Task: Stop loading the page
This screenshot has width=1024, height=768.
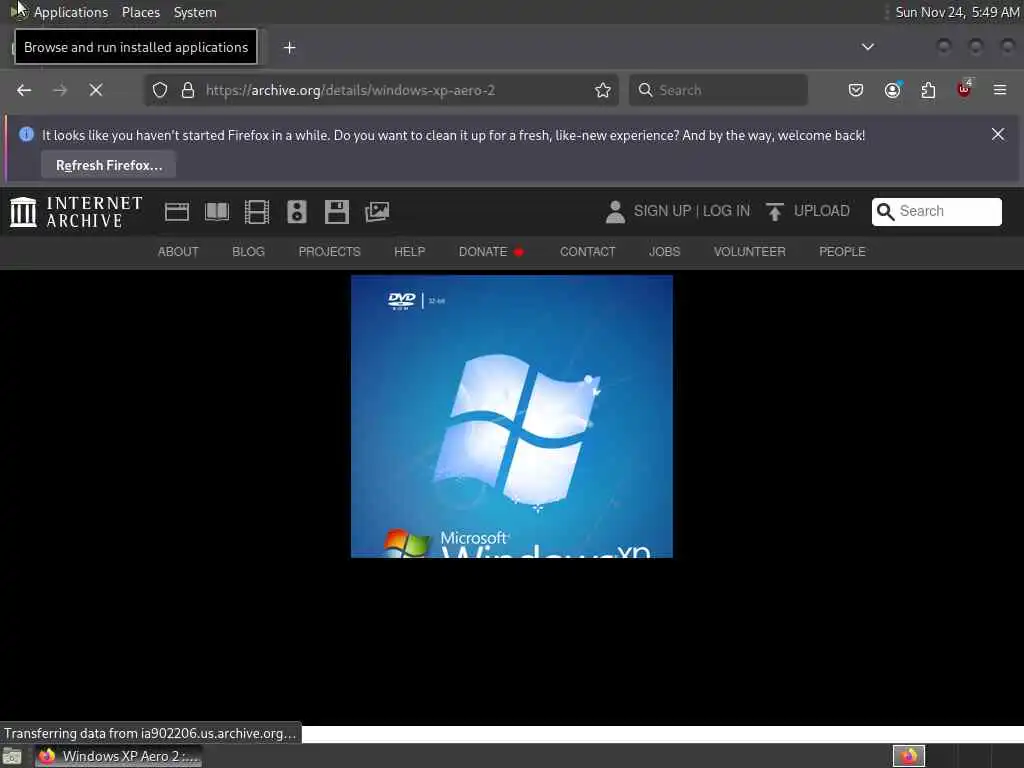Action: click(96, 90)
